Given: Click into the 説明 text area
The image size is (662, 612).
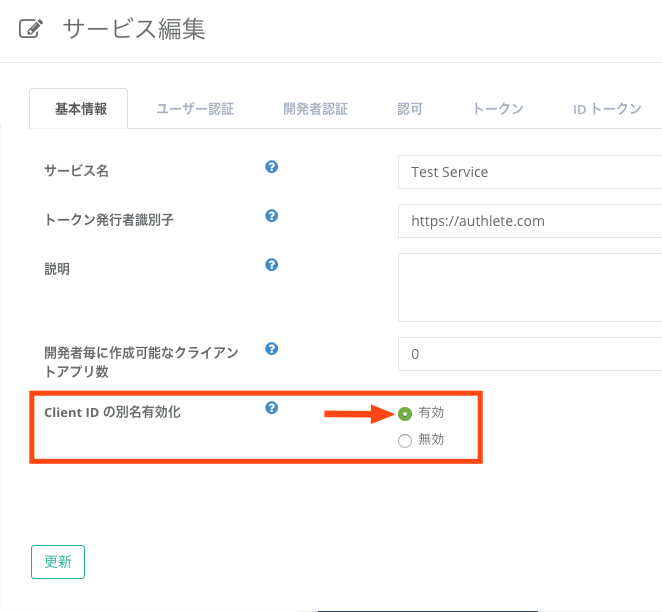Looking at the screenshot, I should (x=530, y=287).
